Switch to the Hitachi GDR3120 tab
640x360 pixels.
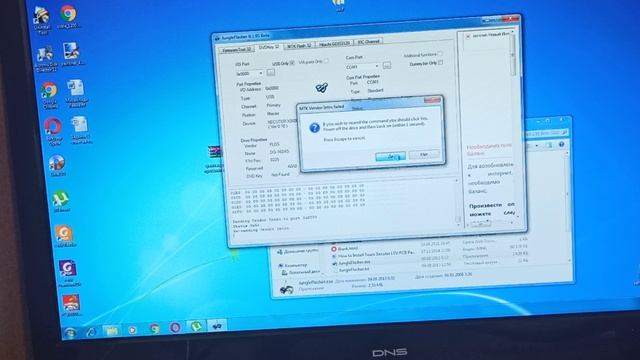pos(334,43)
